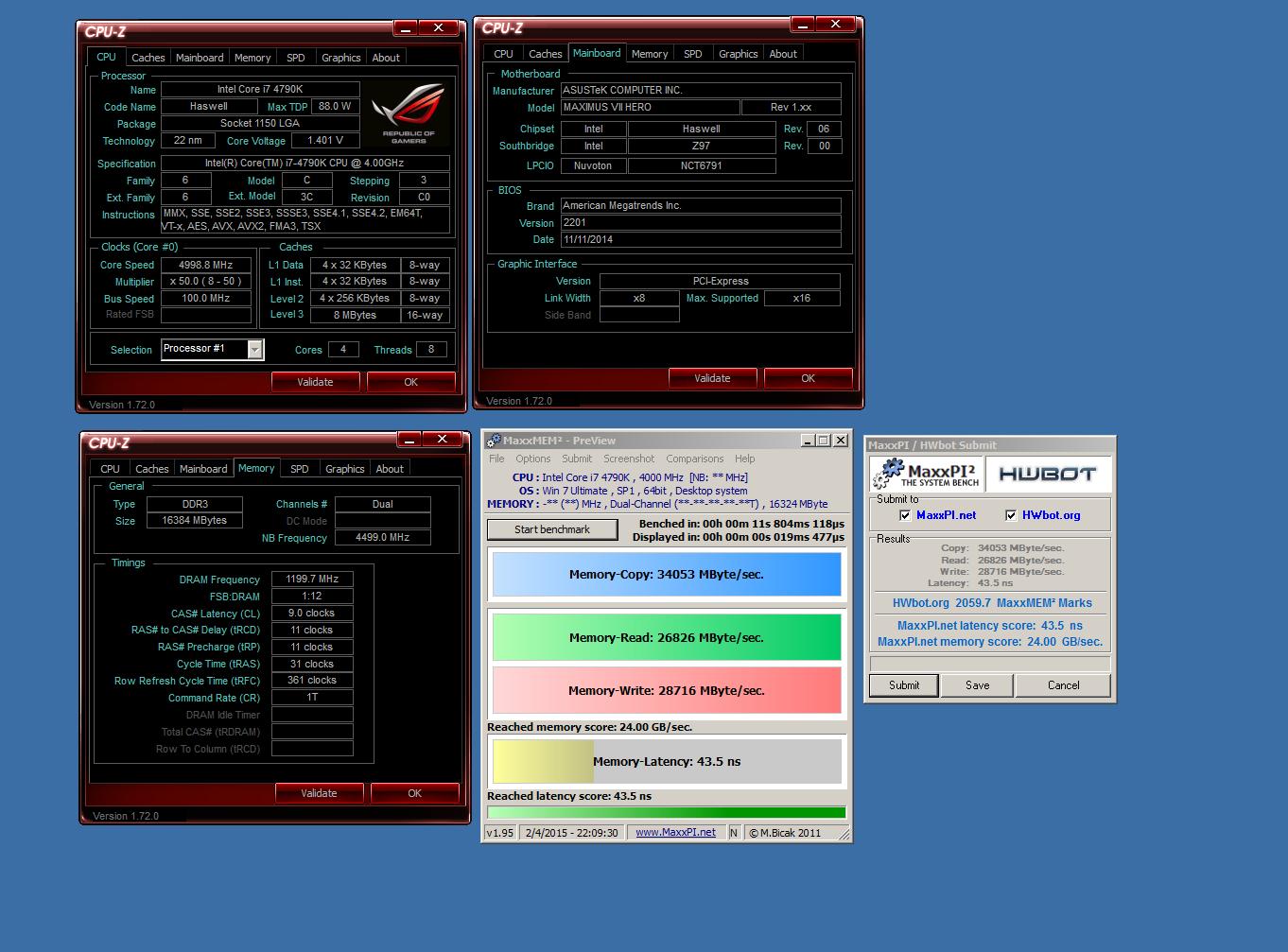Viewport: 1288px width, 952px height.
Task: Open About tab in Memory CPU-Z window
Action: 390,469
